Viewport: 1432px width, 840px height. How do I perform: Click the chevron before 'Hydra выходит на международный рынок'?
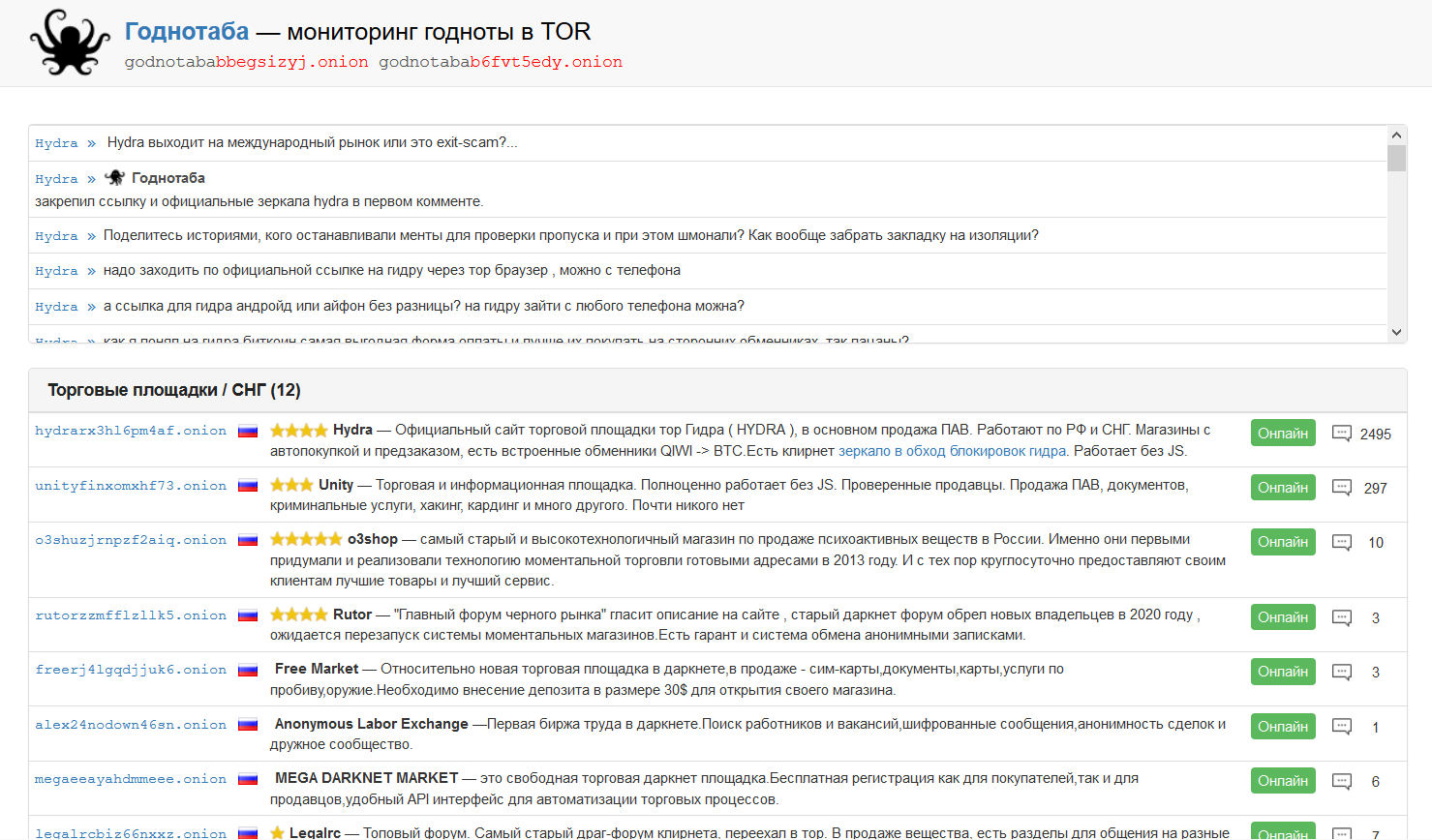[x=91, y=143]
